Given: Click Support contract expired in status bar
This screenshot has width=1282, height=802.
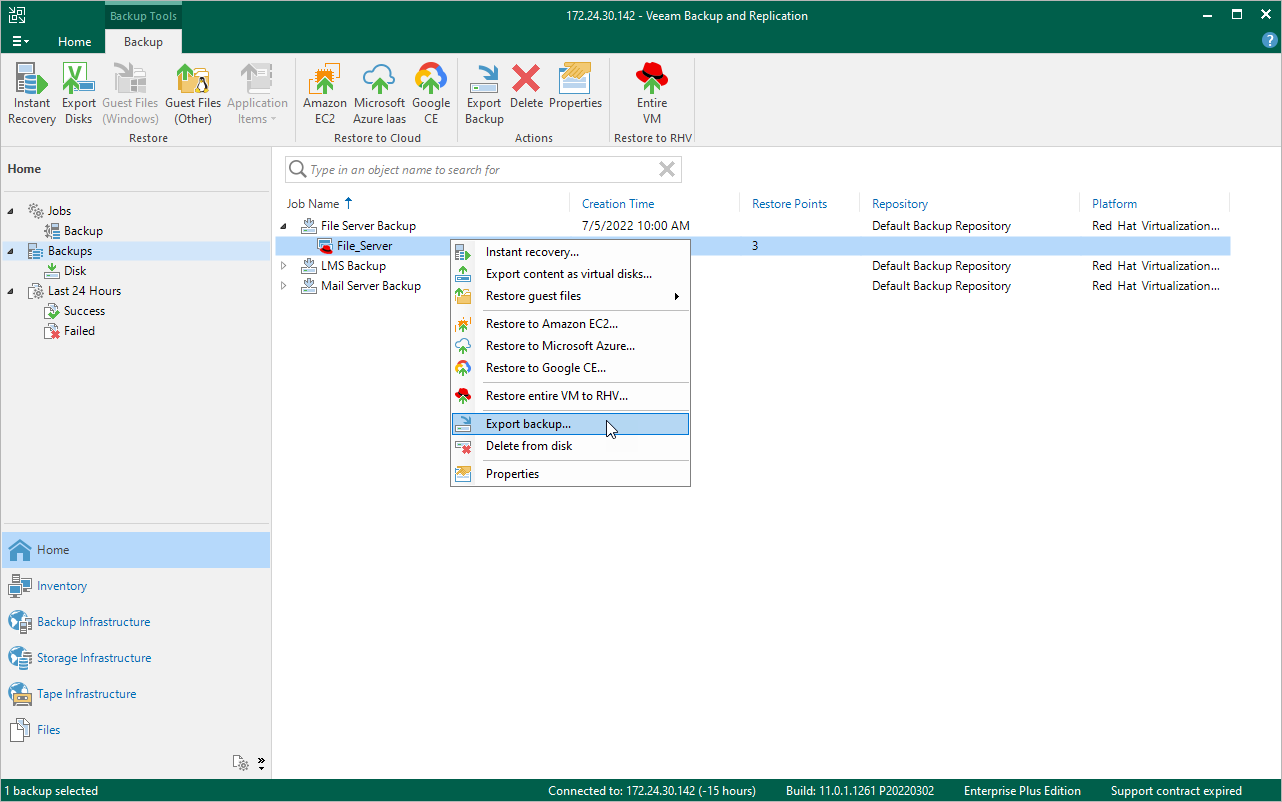Looking at the screenshot, I should click(x=1176, y=791).
